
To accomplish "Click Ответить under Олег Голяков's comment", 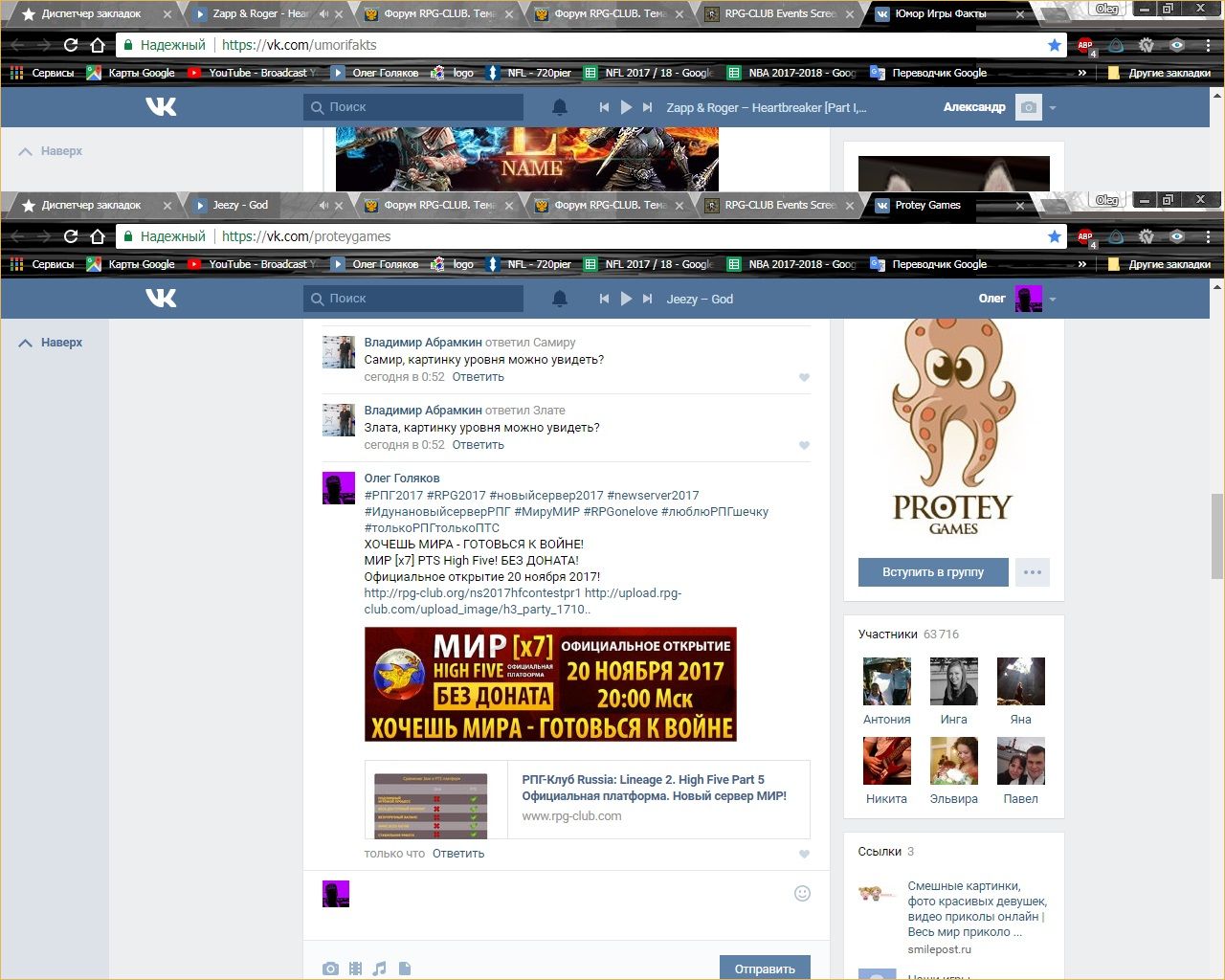I will tap(458, 854).
